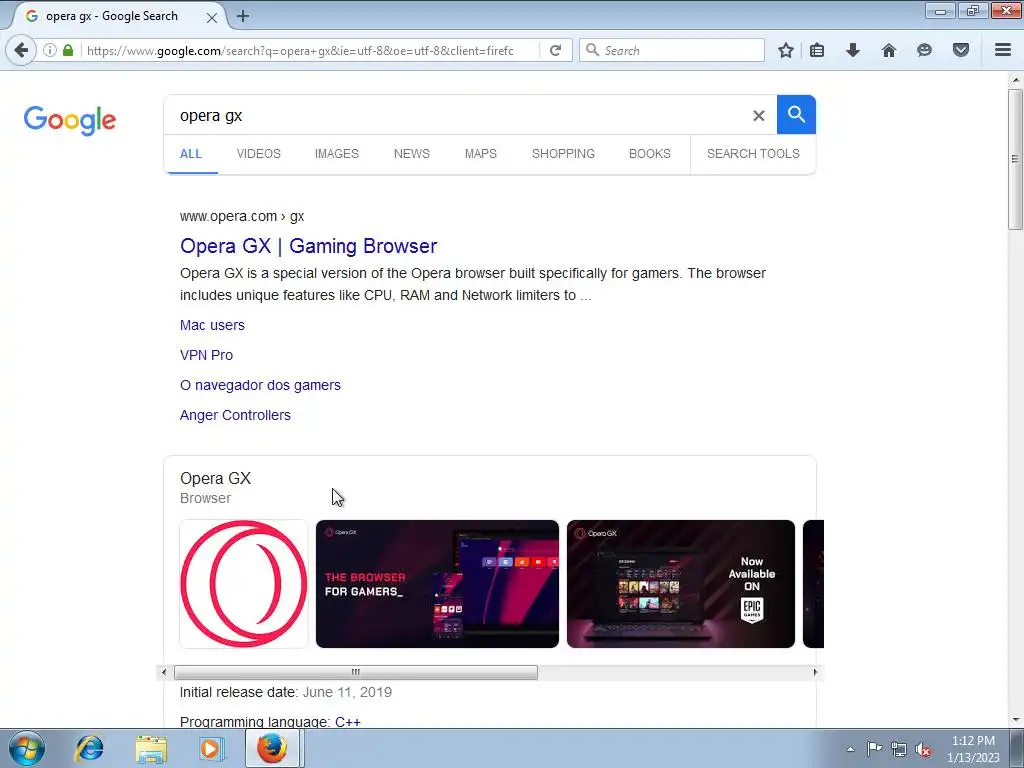Click the C++ programming language link
The height and width of the screenshot is (768, 1024).
pos(347,722)
